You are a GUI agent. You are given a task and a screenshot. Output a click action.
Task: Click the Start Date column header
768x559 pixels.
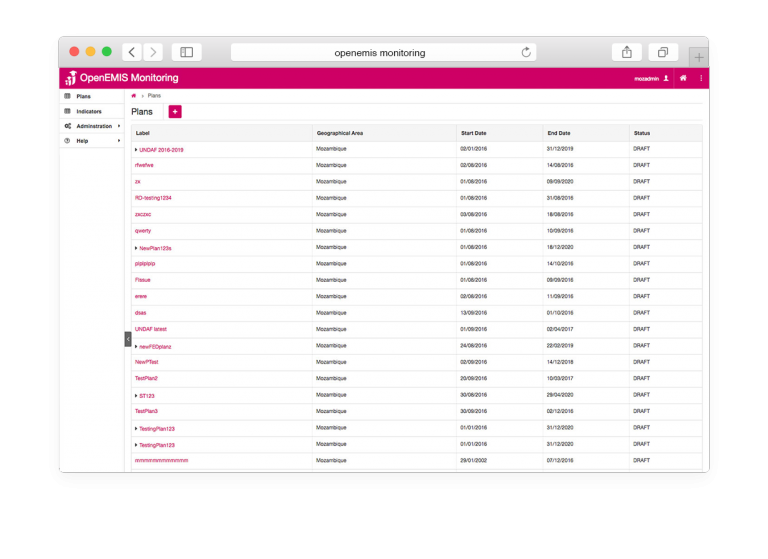474,133
